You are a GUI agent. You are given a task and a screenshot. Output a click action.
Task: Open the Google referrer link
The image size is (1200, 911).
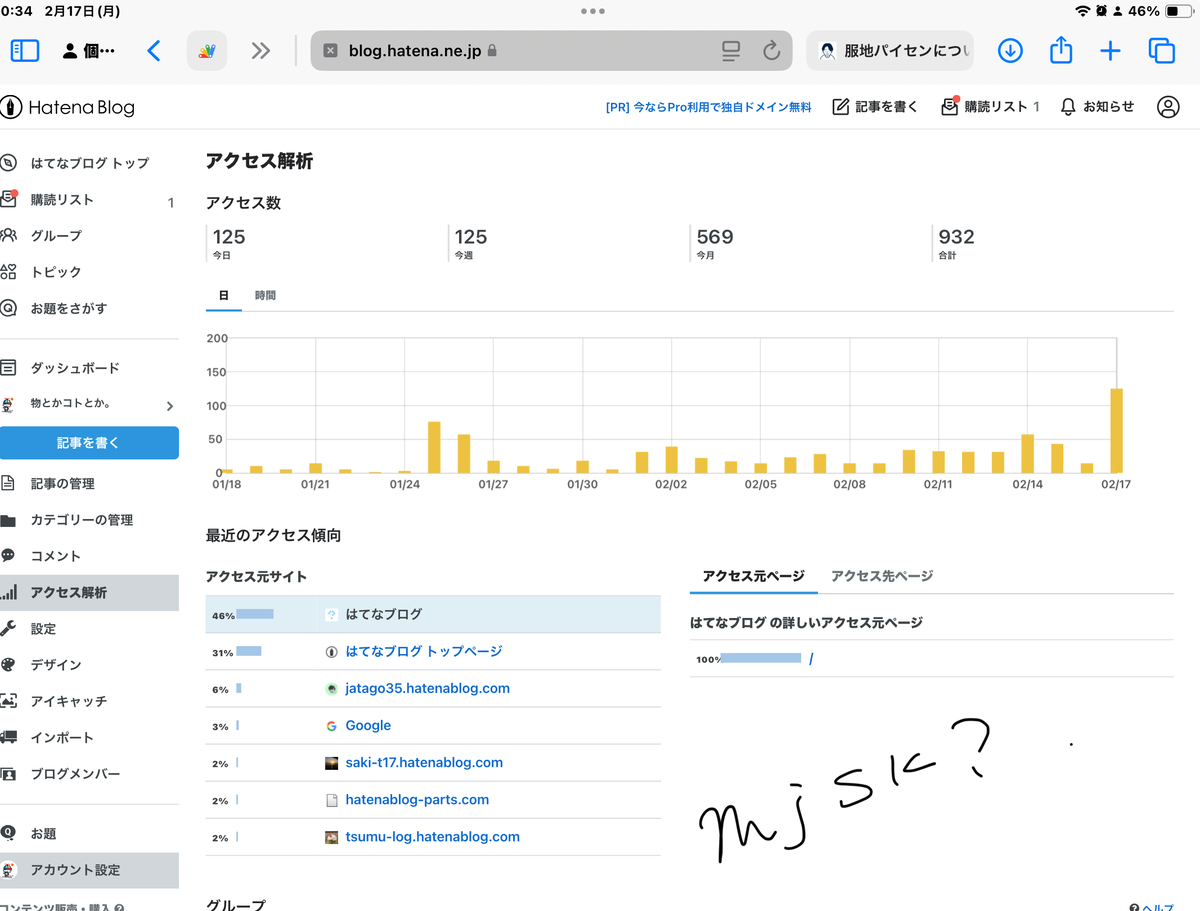coord(368,725)
